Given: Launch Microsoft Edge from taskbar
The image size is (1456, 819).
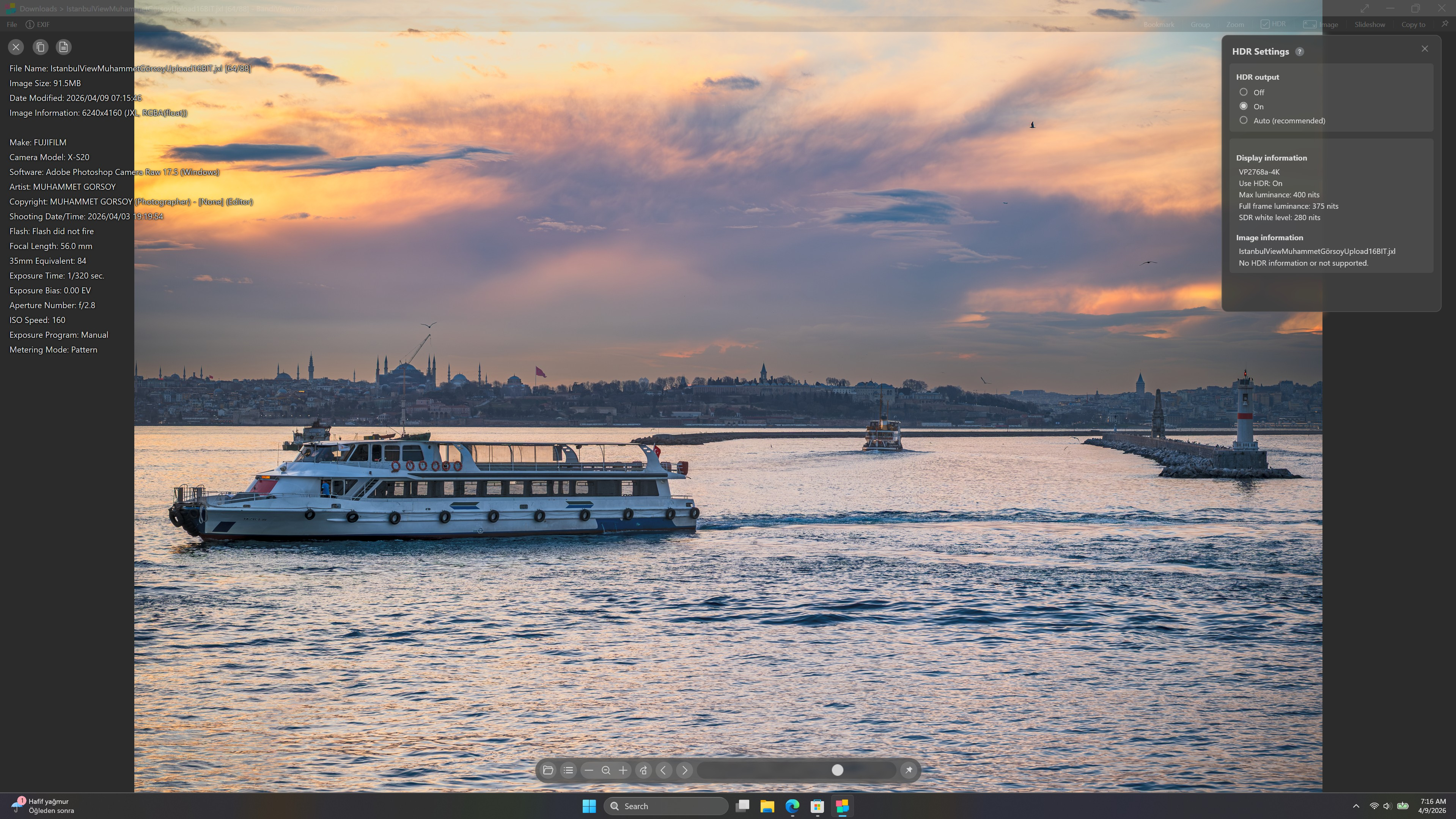Looking at the screenshot, I should tap(792, 806).
